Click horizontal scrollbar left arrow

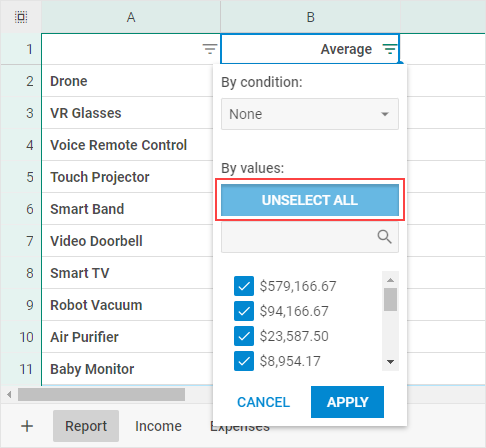pos(9,395)
